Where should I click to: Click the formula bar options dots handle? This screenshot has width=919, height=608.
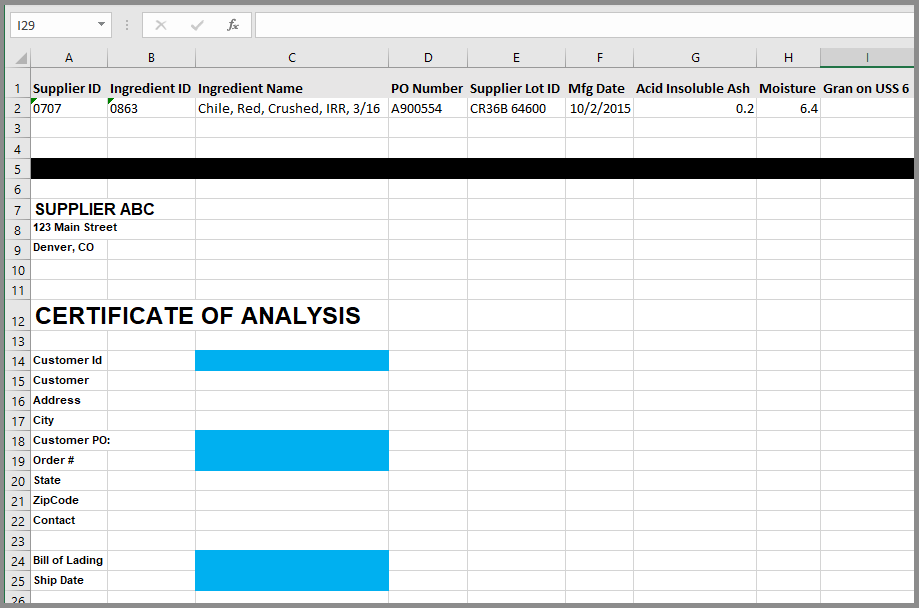click(x=127, y=25)
